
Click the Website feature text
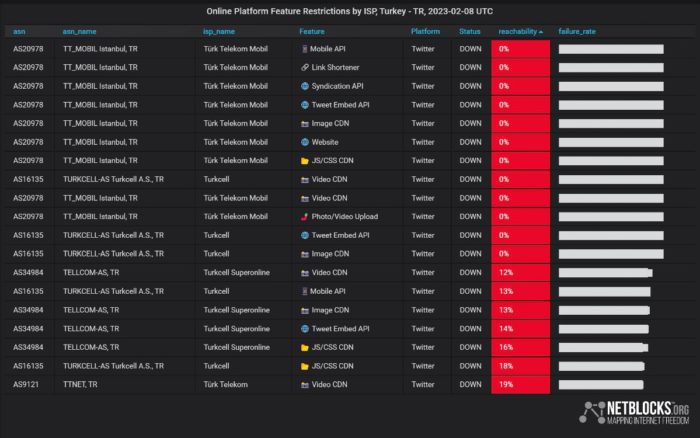325,142
